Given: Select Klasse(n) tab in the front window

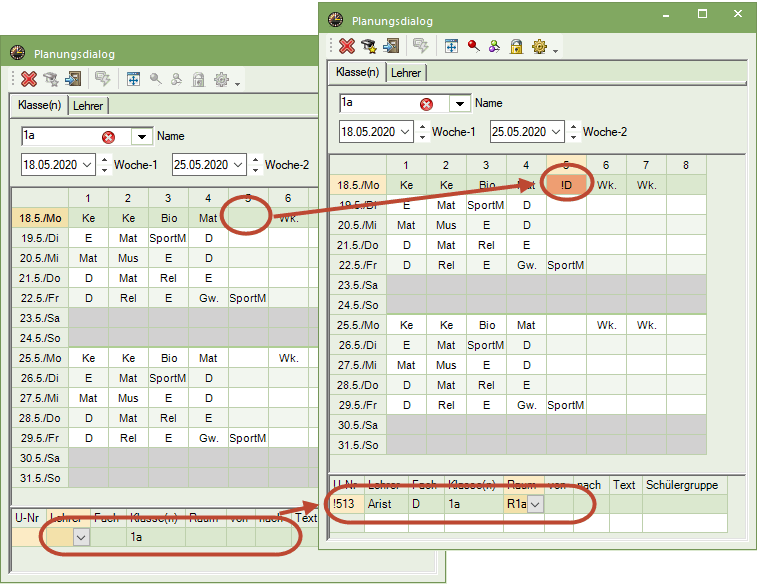Looking at the screenshot, I should click(357, 72).
